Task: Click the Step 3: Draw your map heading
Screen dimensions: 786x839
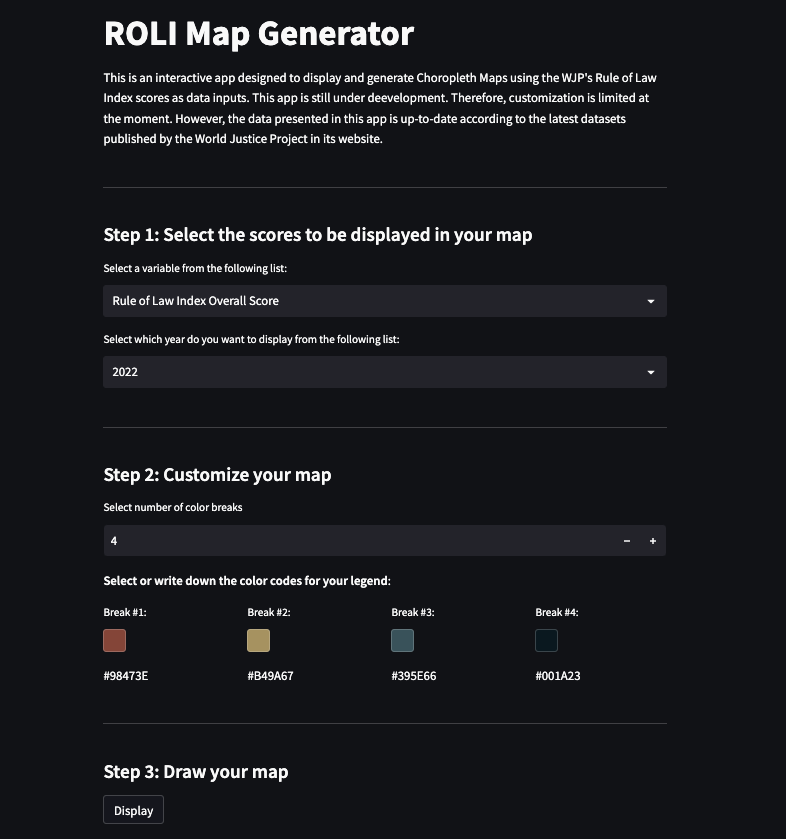Action: (196, 772)
